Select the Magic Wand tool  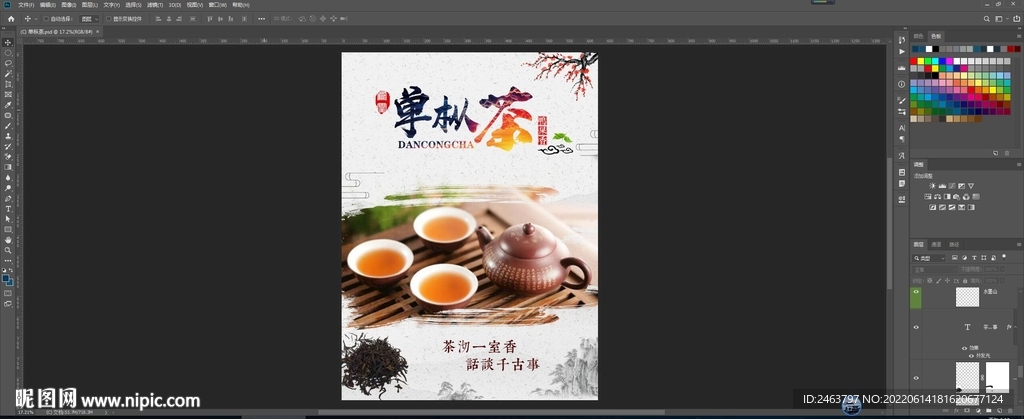(9, 73)
